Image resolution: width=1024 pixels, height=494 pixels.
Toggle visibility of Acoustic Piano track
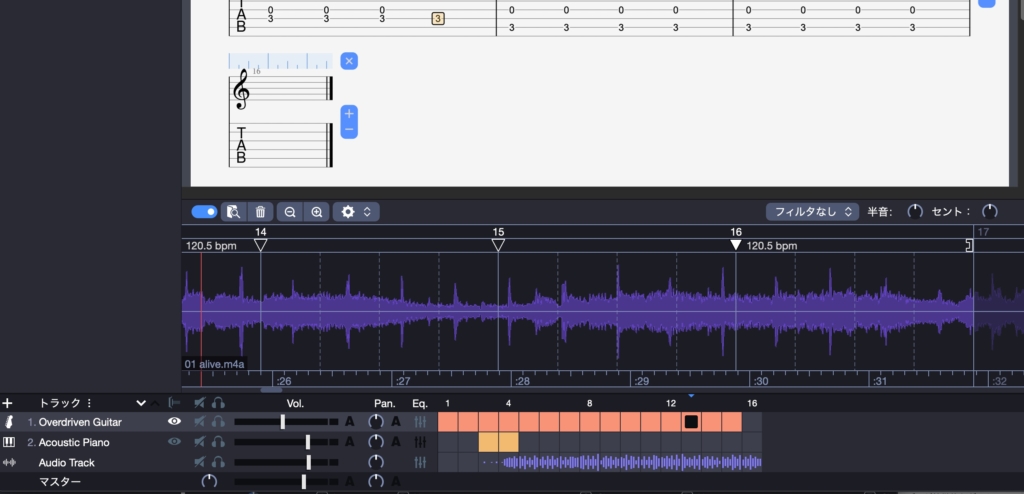point(174,442)
